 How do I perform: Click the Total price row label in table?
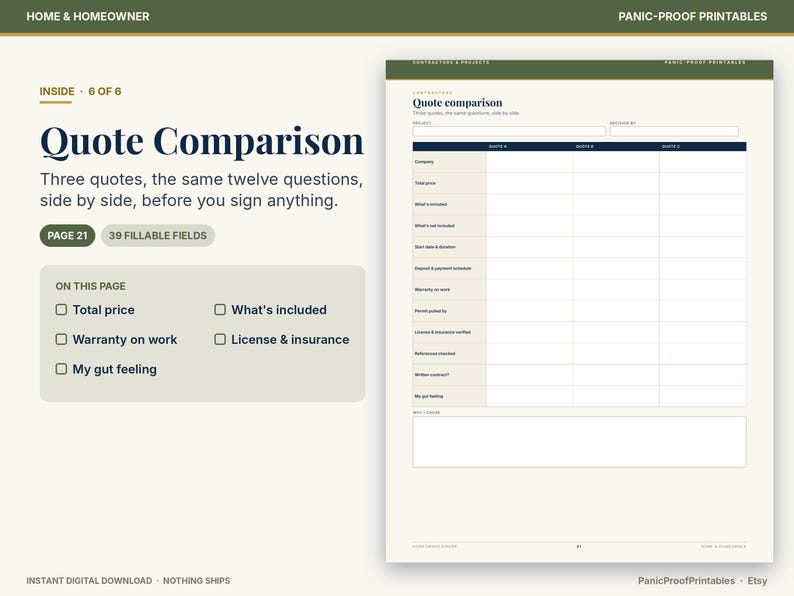tap(425, 183)
